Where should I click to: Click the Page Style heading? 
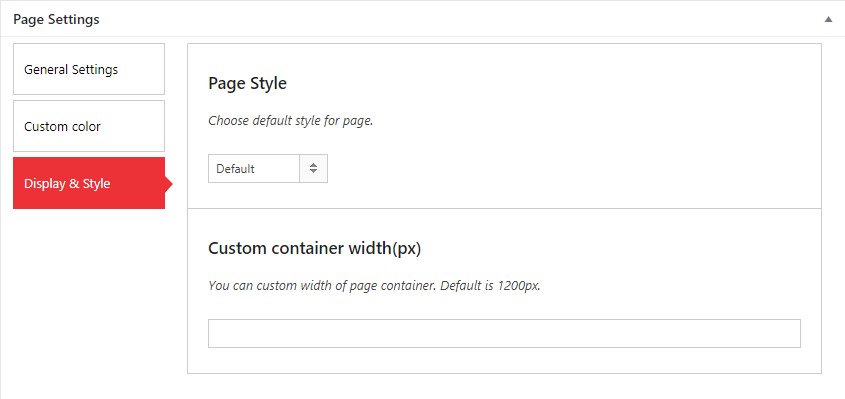tap(247, 84)
